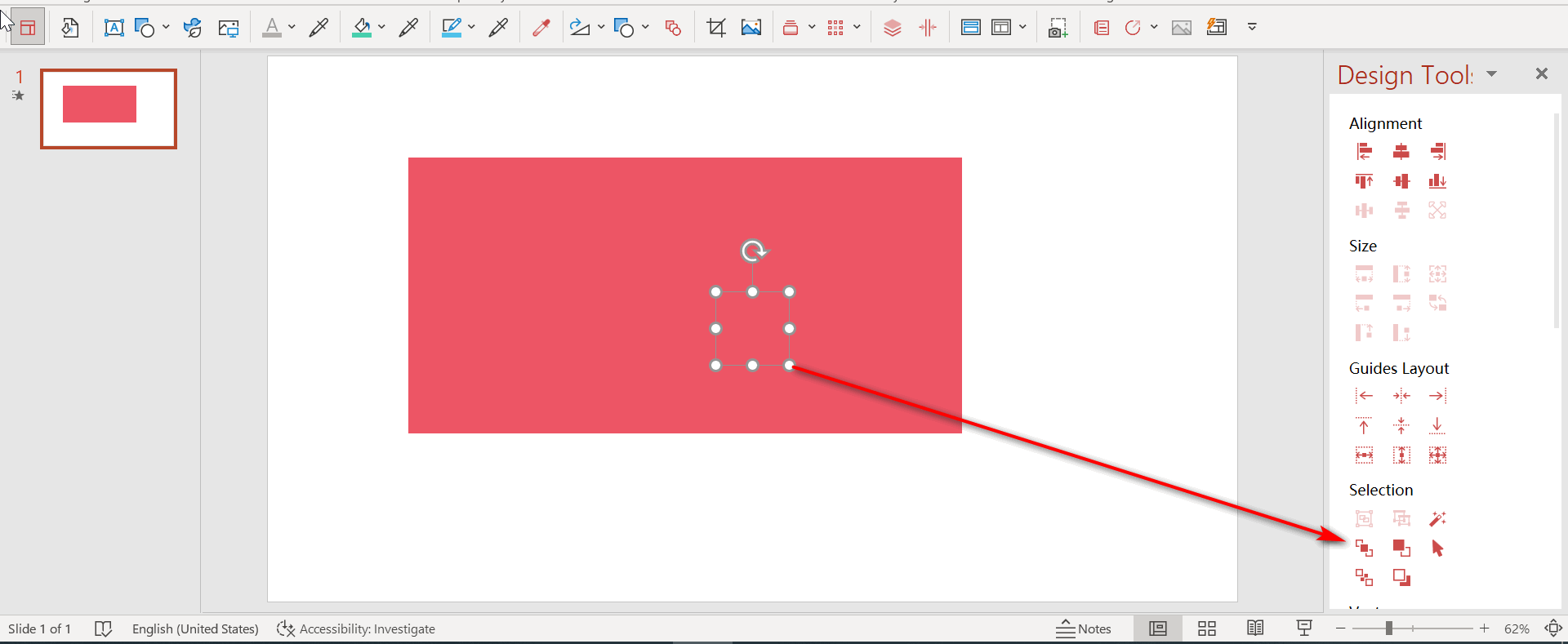Click the magic wand selection icon

1438,518
